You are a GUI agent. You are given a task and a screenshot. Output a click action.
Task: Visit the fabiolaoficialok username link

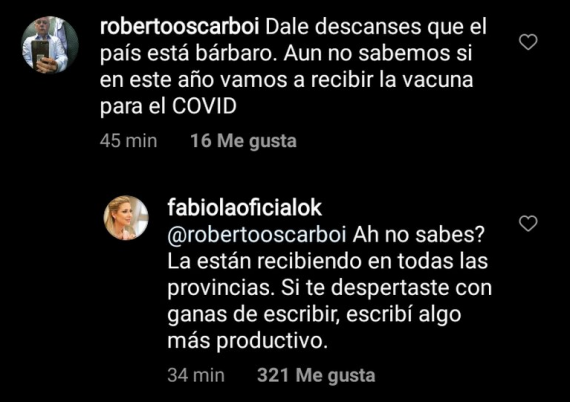click(x=245, y=208)
